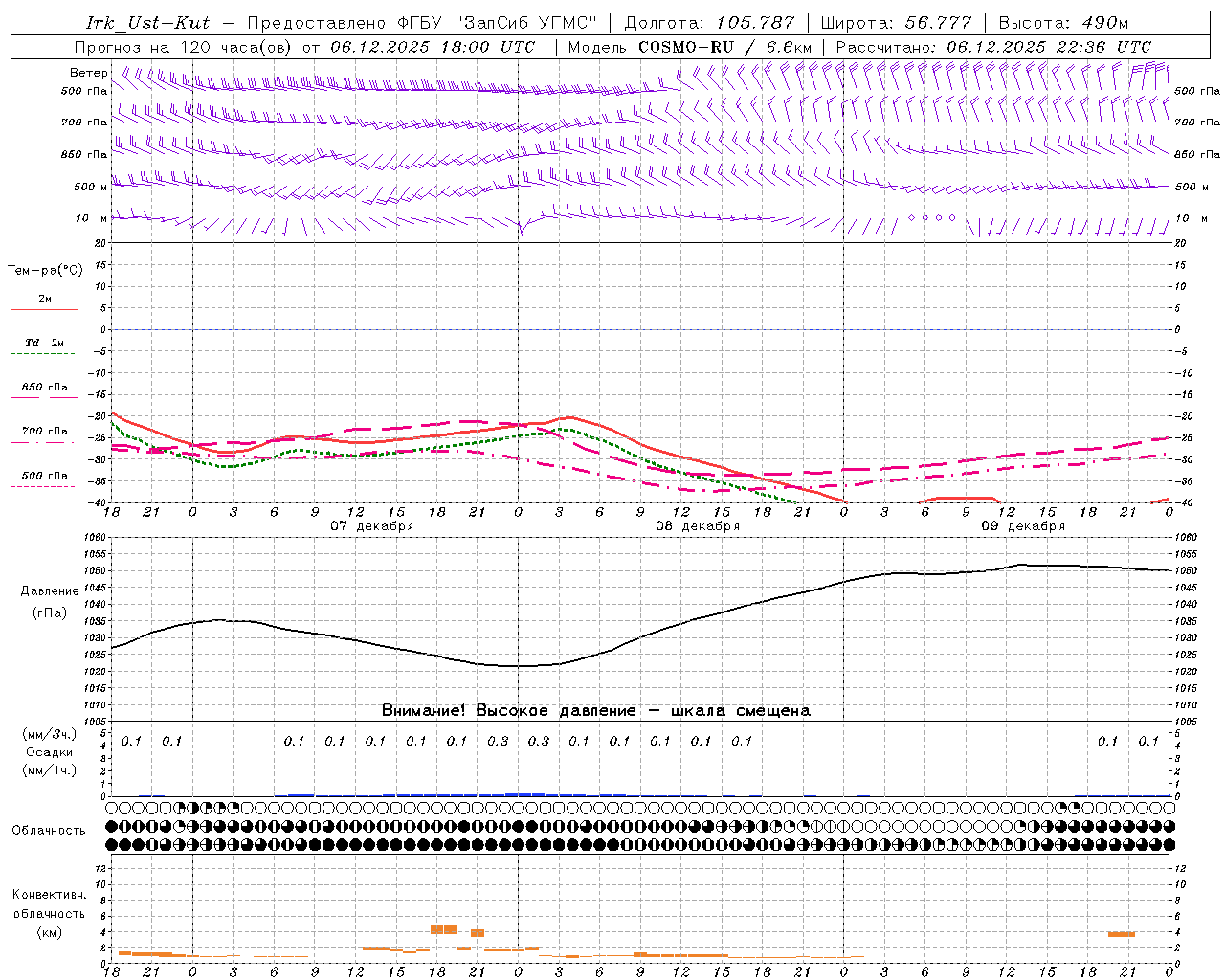Select the "09 декабря" date label
Viewport: 1225px width, 980px height.
[1023, 526]
